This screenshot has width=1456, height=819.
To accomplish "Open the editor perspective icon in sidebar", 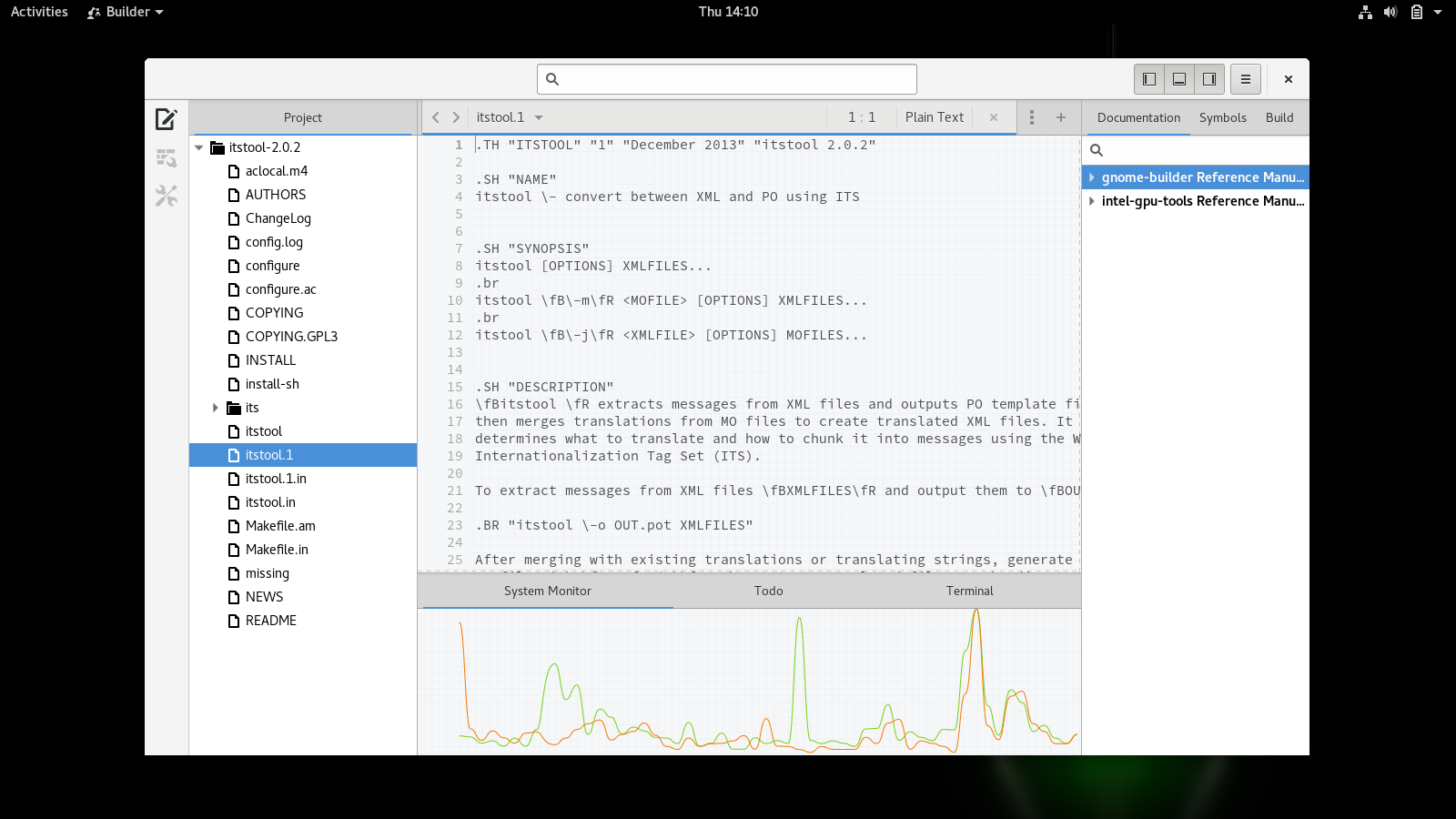I will pyautogui.click(x=166, y=119).
